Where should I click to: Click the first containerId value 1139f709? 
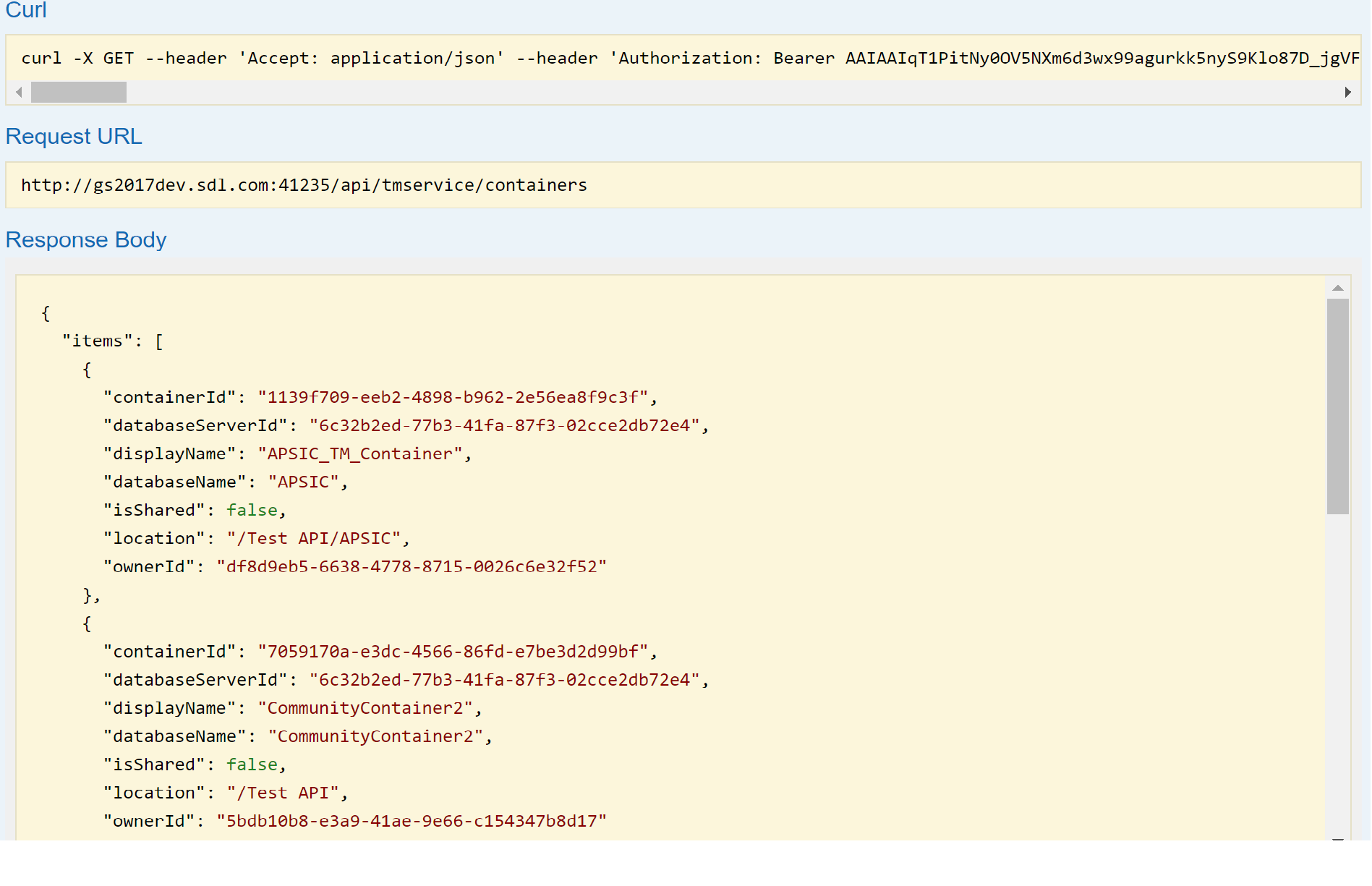[x=453, y=397]
